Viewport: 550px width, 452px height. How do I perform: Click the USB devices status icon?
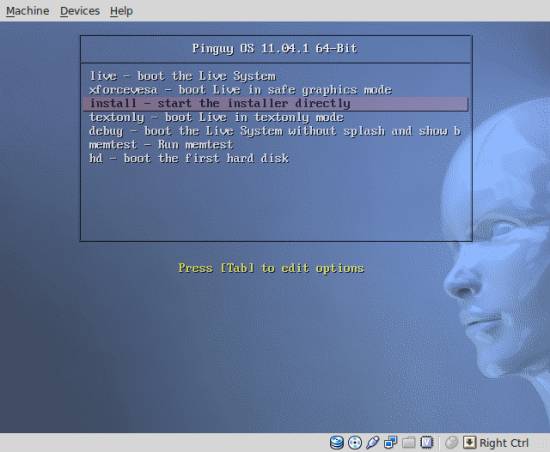coord(373,443)
